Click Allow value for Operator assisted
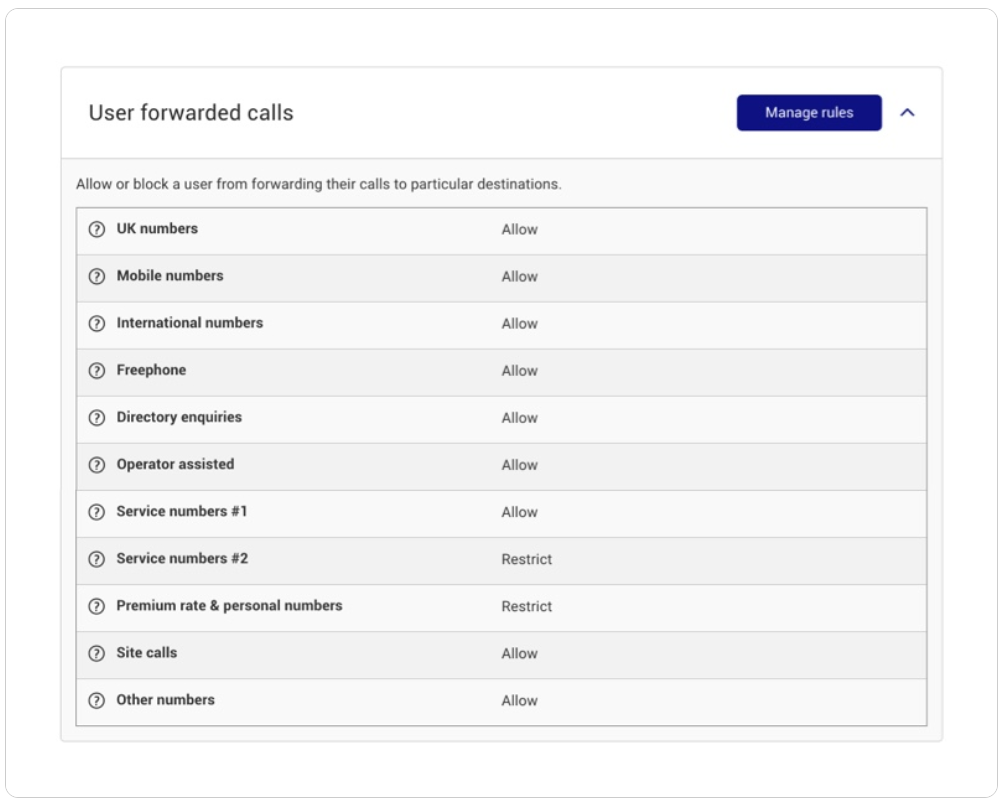 pos(520,465)
